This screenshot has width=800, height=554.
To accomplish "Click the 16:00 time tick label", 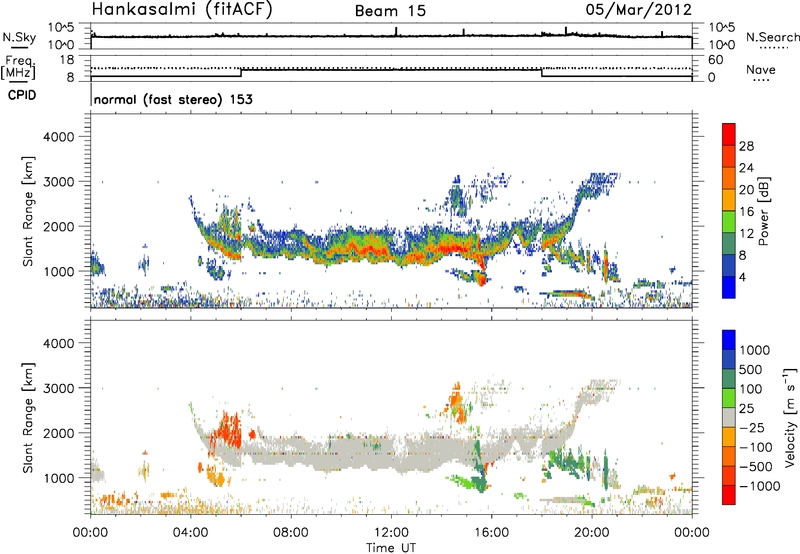I will click(491, 533).
